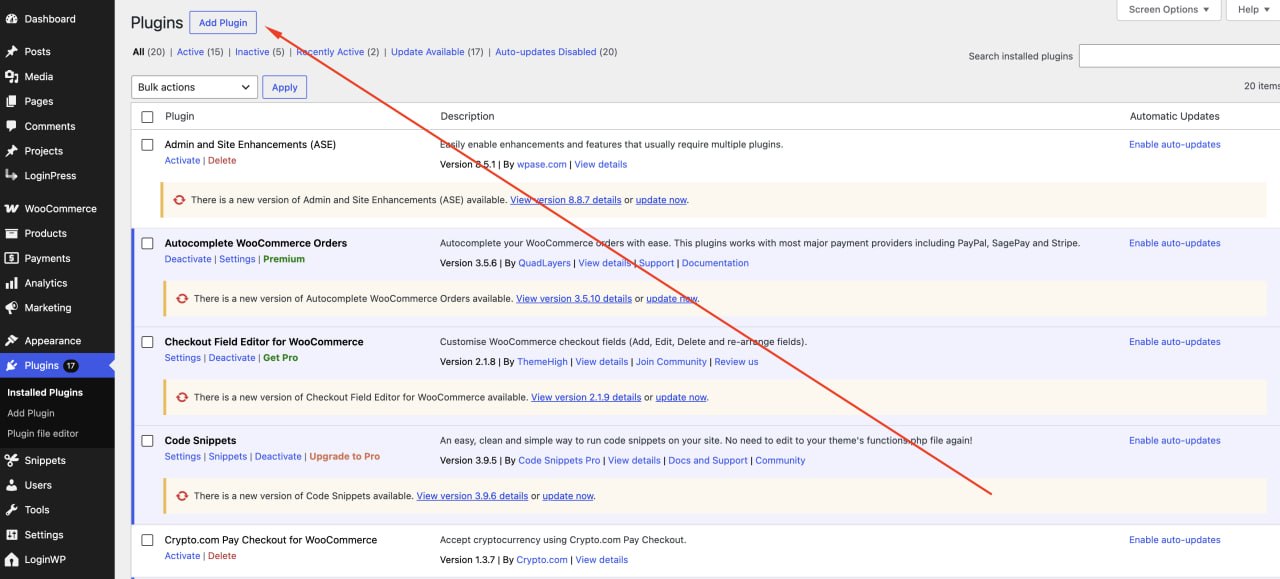Activate the Admin and Site Enhancements plugin

coord(182,161)
